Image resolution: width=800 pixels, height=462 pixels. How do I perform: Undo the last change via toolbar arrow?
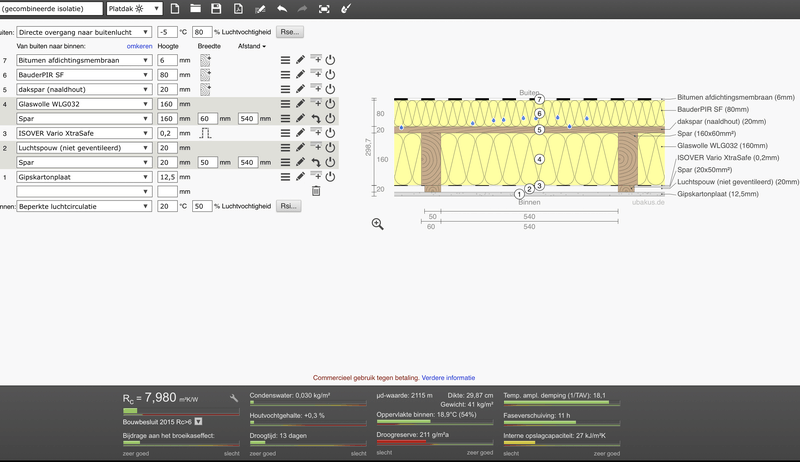point(282,9)
